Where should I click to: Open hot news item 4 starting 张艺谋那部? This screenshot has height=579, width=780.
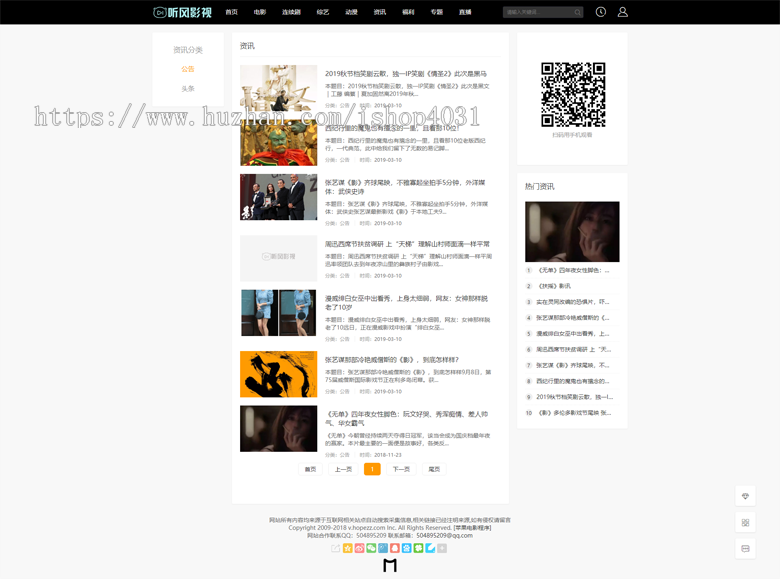[572, 318]
